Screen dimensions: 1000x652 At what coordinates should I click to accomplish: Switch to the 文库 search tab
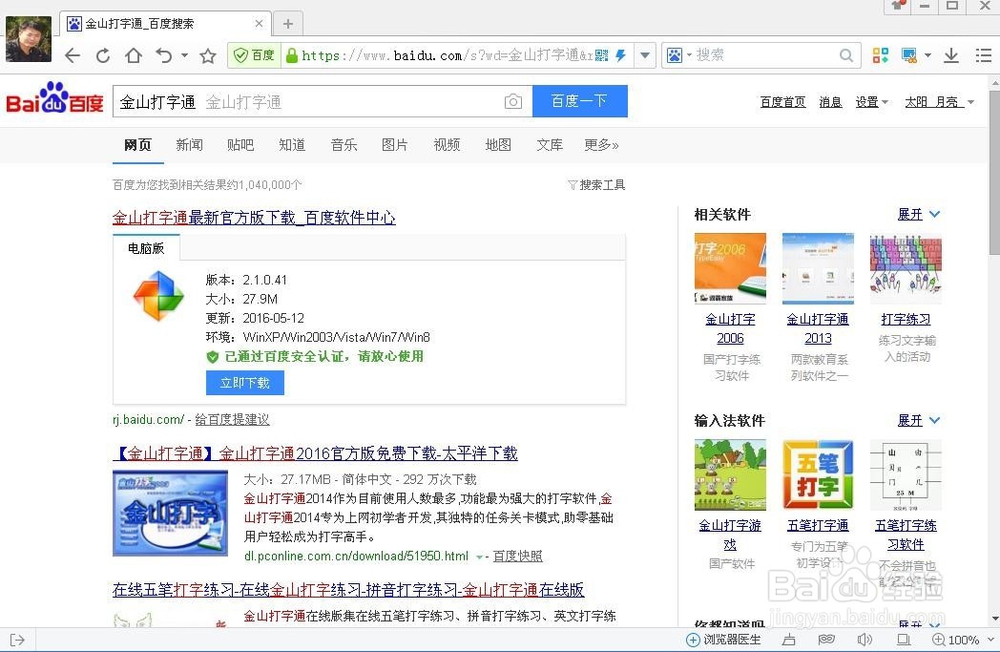pyautogui.click(x=550, y=145)
